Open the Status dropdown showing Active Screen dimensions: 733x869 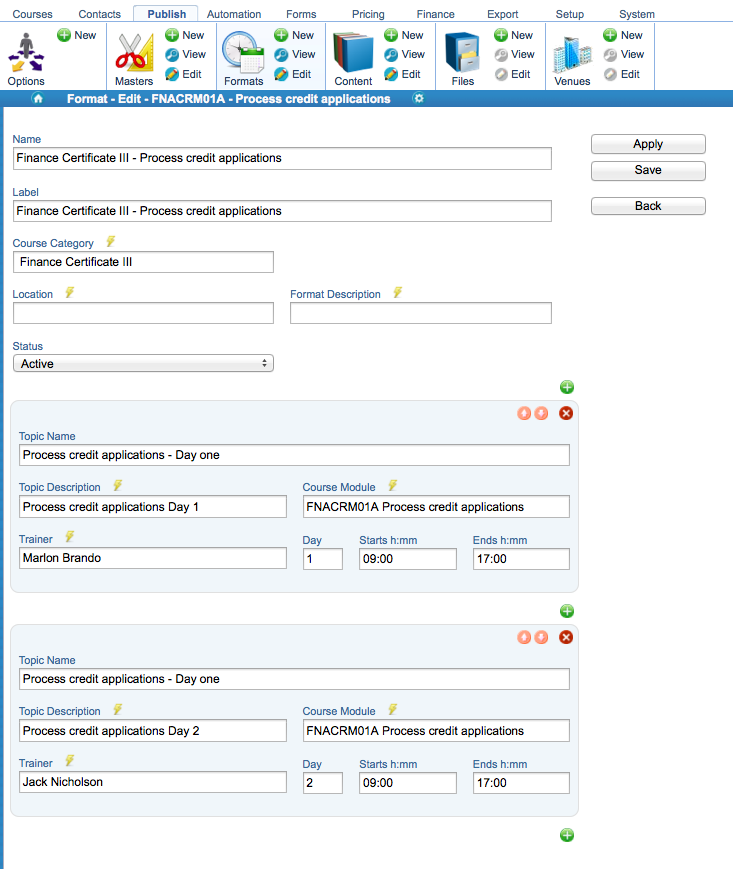coord(143,364)
